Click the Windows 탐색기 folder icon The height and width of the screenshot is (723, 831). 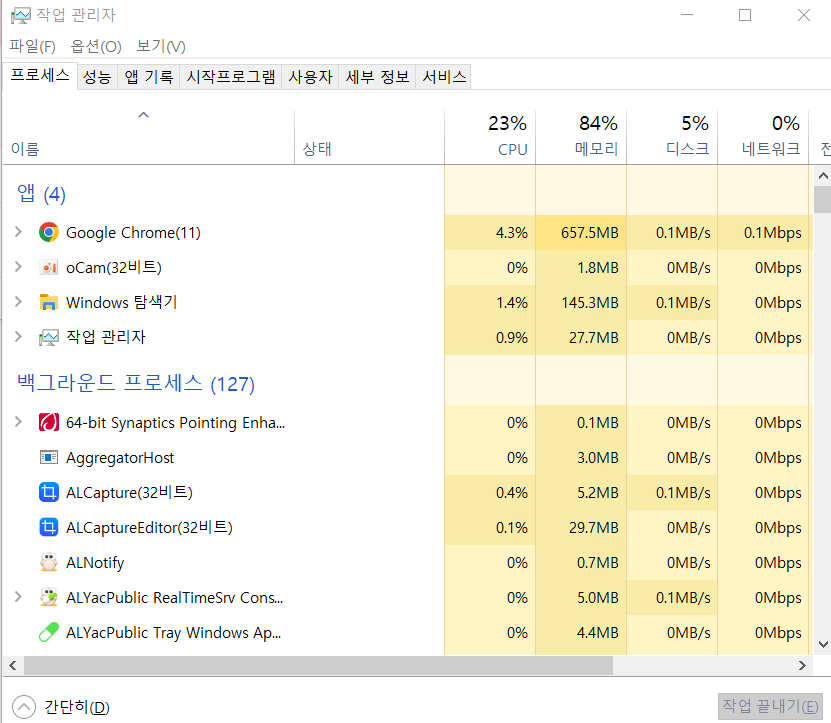49,302
